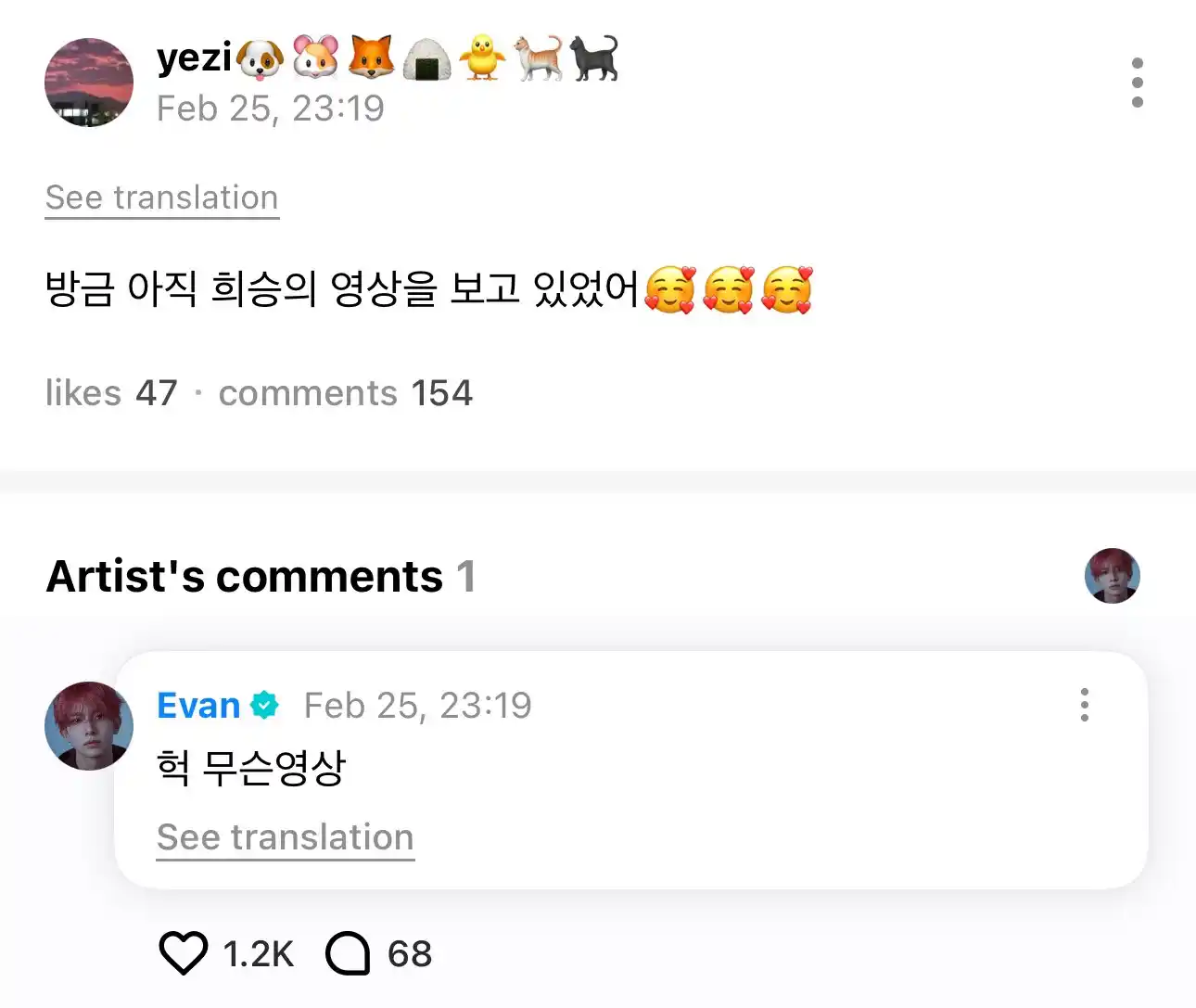See translation of yezi's post
The height and width of the screenshot is (1008, 1196).
(162, 198)
